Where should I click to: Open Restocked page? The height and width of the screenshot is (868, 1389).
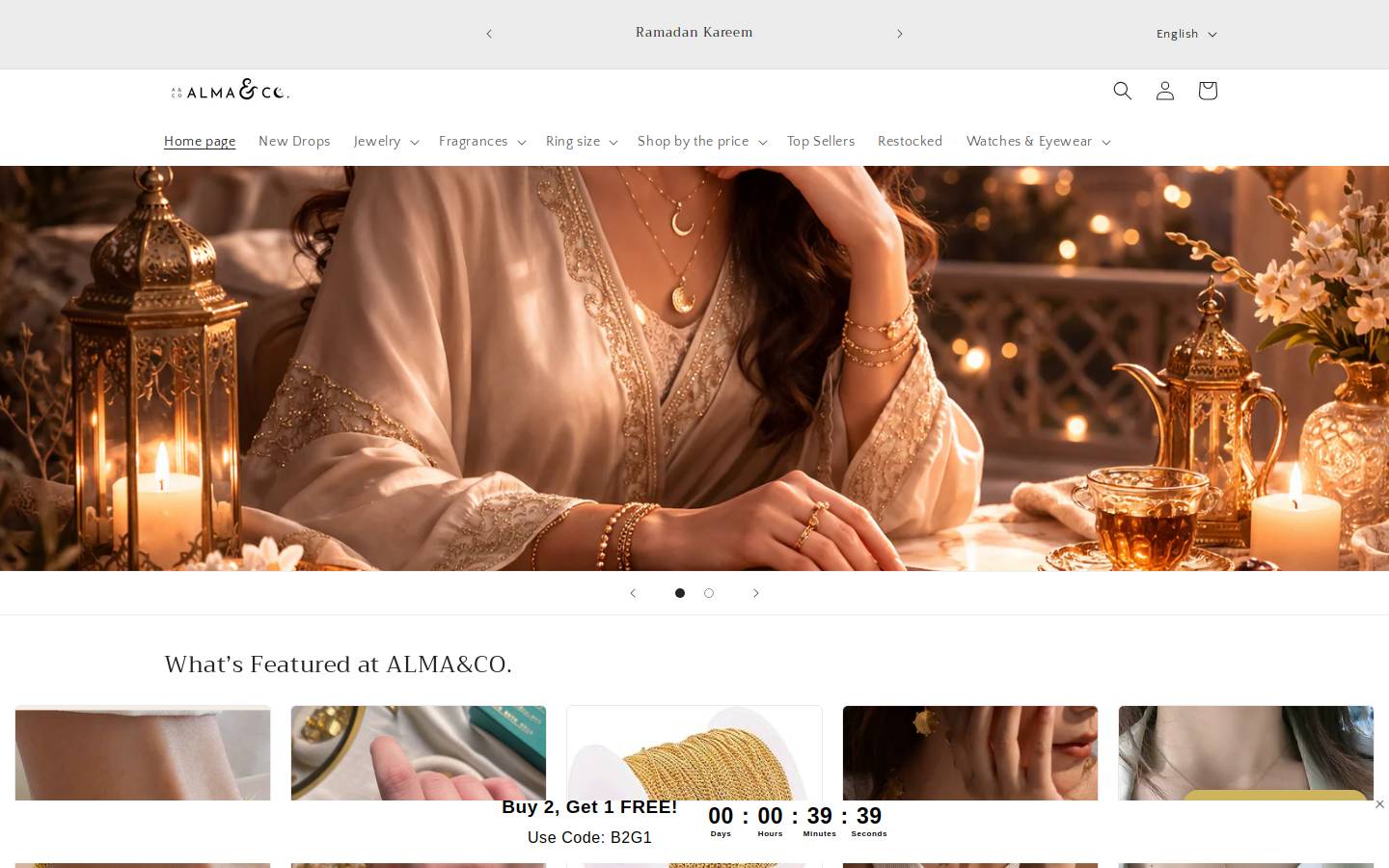[910, 142]
